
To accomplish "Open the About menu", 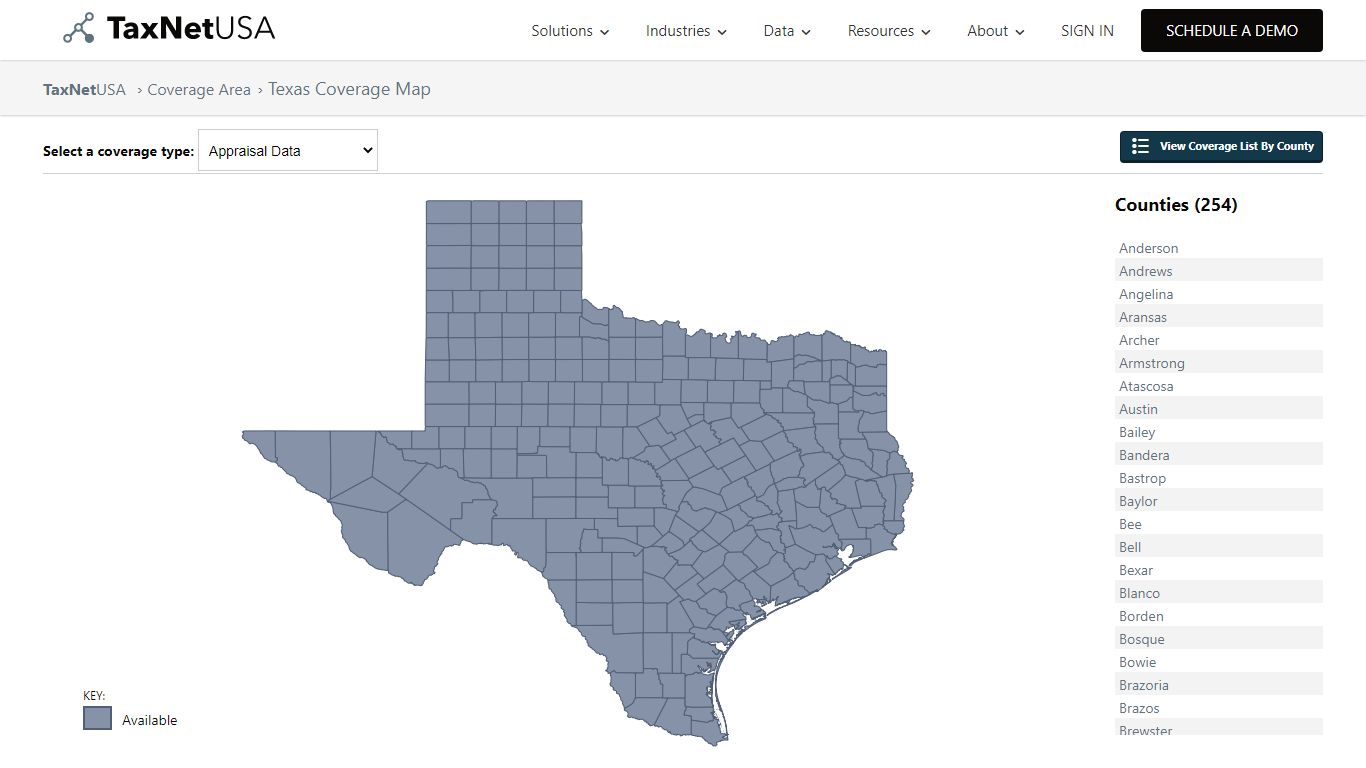I will tap(996, 31).
